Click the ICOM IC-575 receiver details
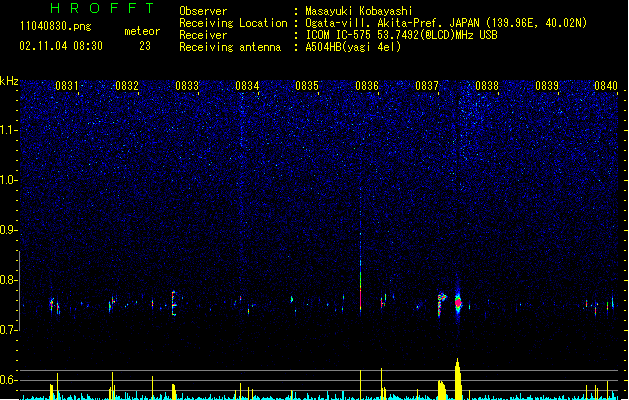 point(401,35)
